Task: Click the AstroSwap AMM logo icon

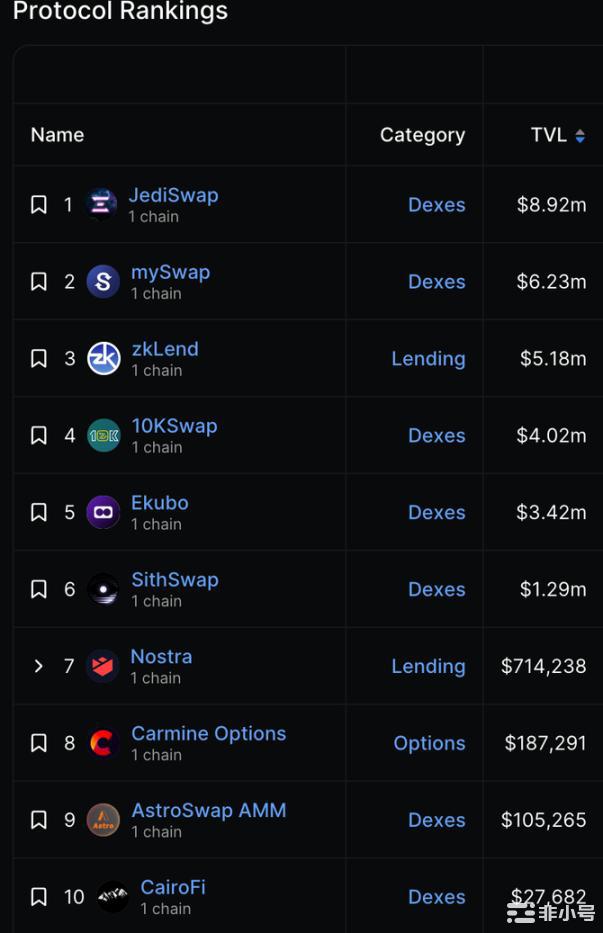Action: (103, 820)
